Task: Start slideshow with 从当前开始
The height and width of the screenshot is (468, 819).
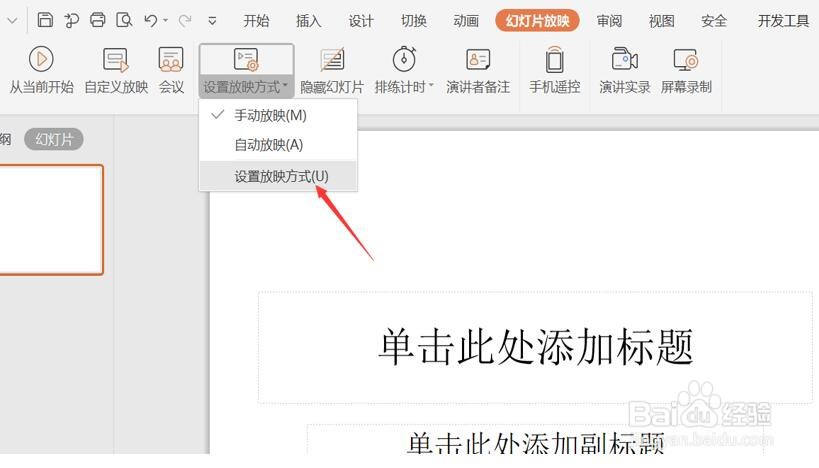Action: click(42, 71)
